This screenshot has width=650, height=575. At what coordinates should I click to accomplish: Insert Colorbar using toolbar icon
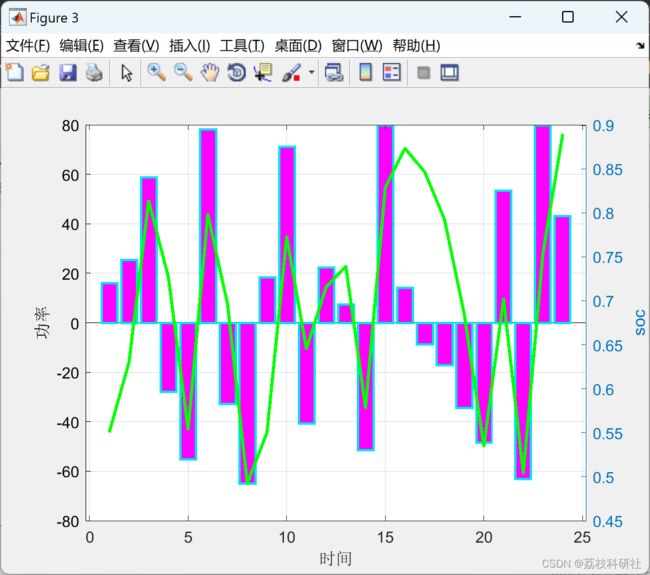pyautogui.click(x=365, y=73)
